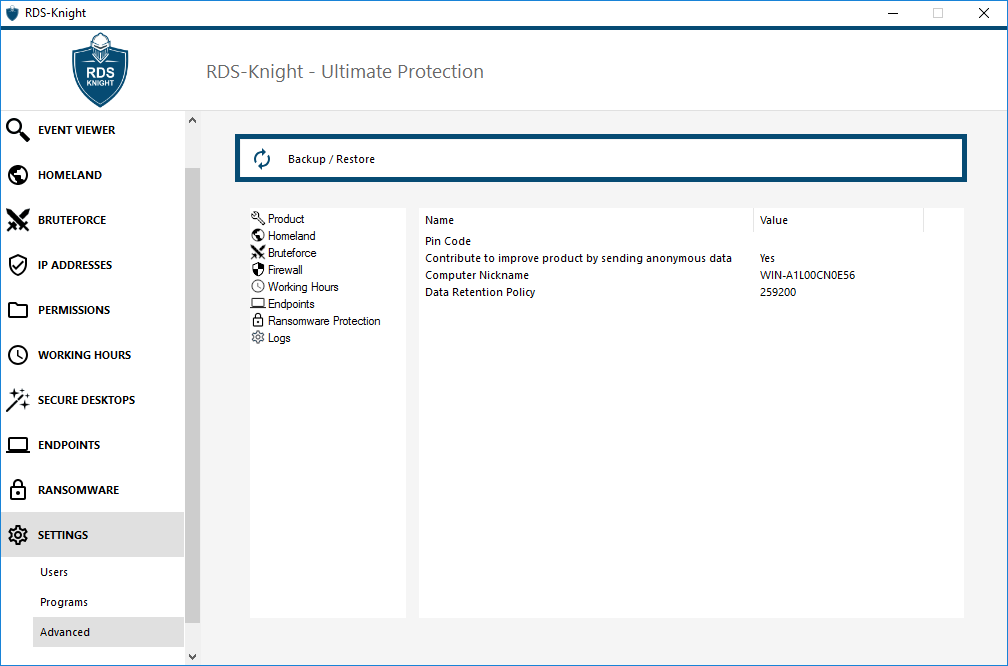Select Firewall in the settings category list
This screenshot has height=666, width=1008.
pos(285,270)
